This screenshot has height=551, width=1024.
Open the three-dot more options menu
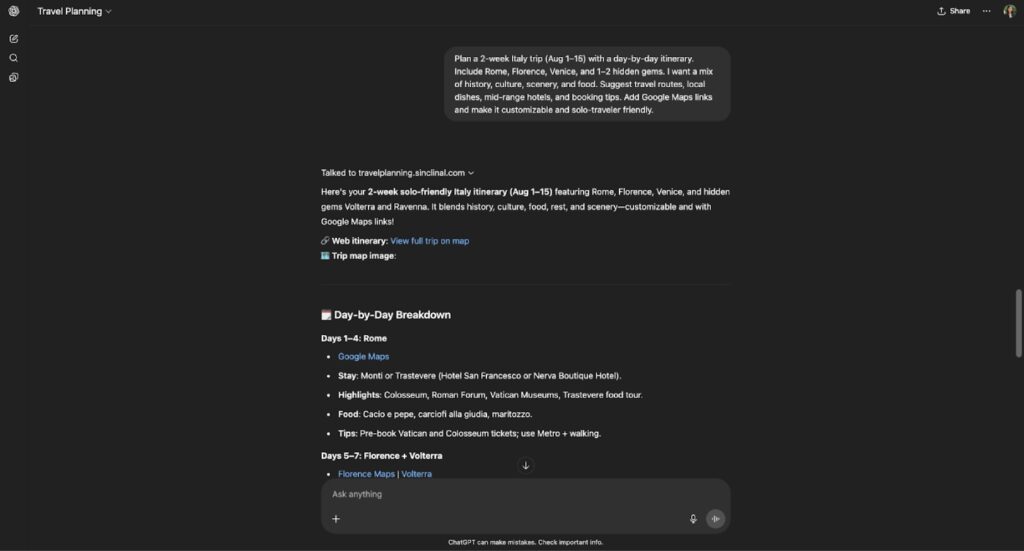[987, 11]
